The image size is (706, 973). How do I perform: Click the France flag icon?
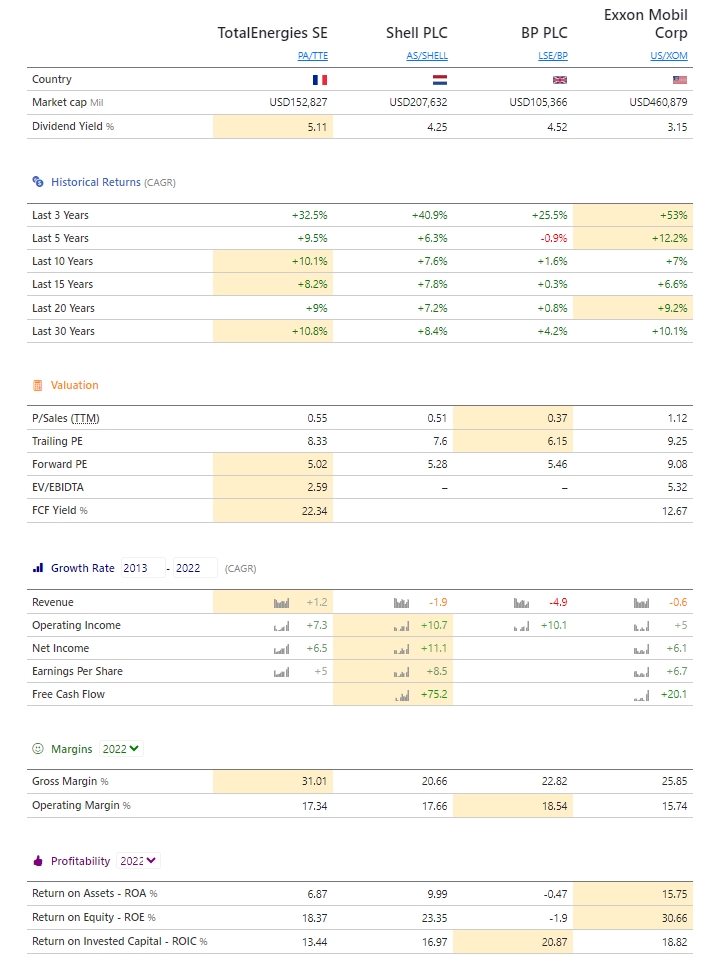(x=320, y=80)
